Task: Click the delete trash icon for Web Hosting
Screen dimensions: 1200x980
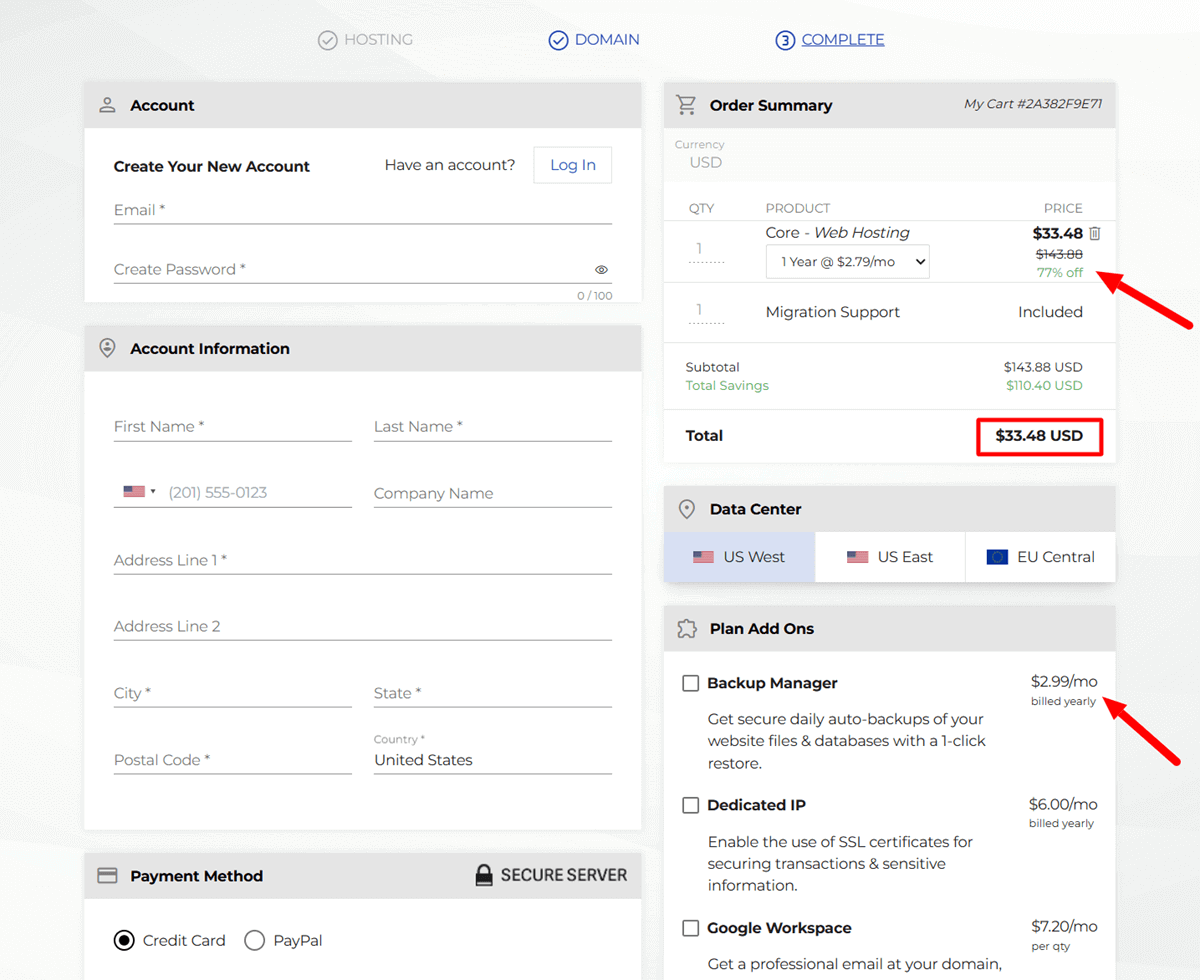Action: coord(1094,232)
